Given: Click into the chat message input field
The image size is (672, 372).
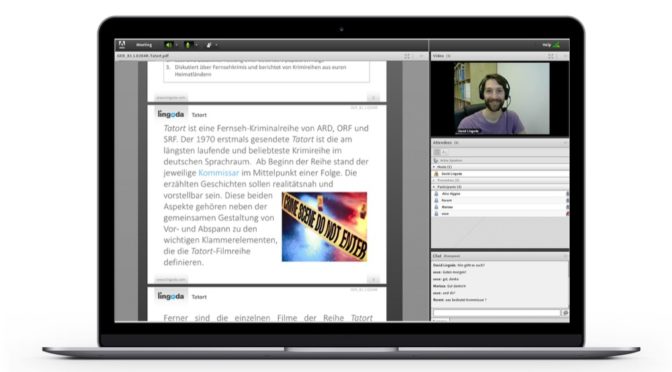Looking at the screenshot, I should [497, 313].
